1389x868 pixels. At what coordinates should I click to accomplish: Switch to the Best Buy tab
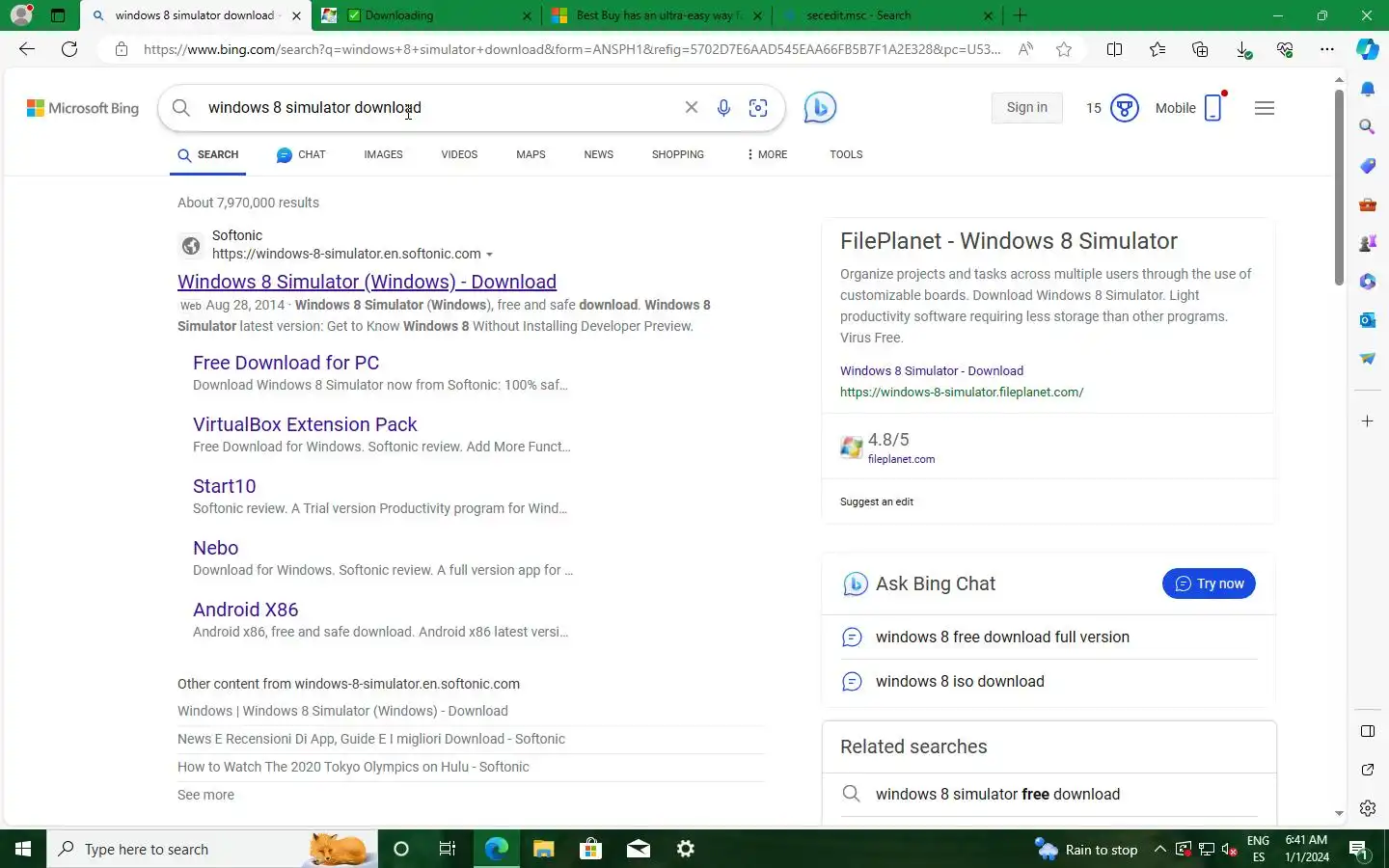[x=656, y=15]
